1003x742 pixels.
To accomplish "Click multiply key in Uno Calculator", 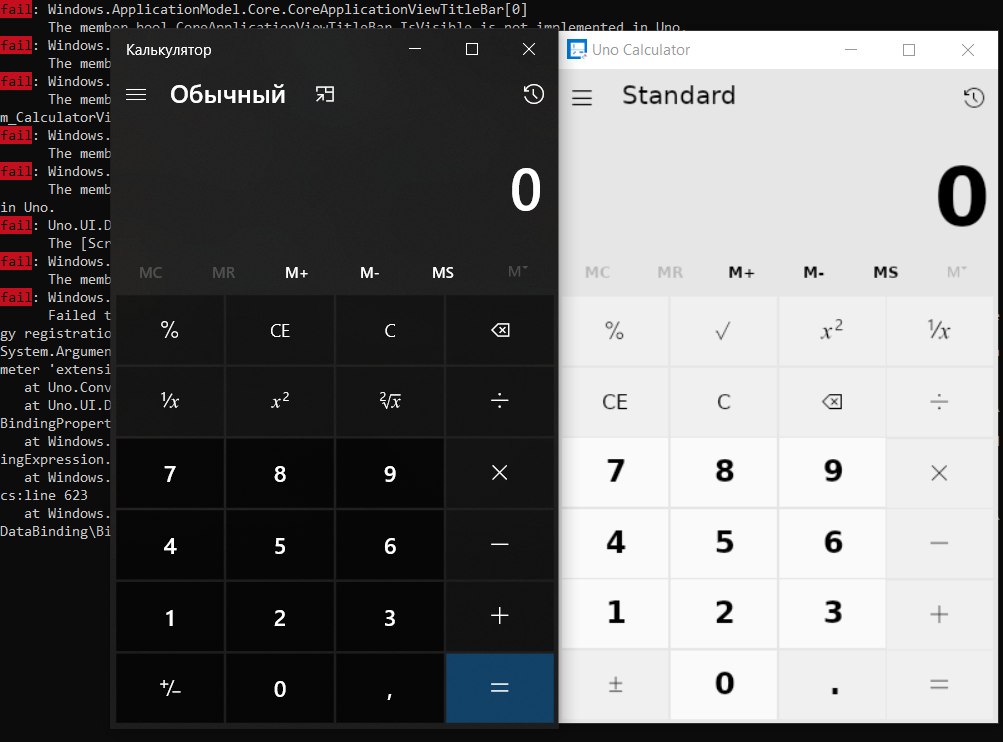I will [x=939, y=473].
